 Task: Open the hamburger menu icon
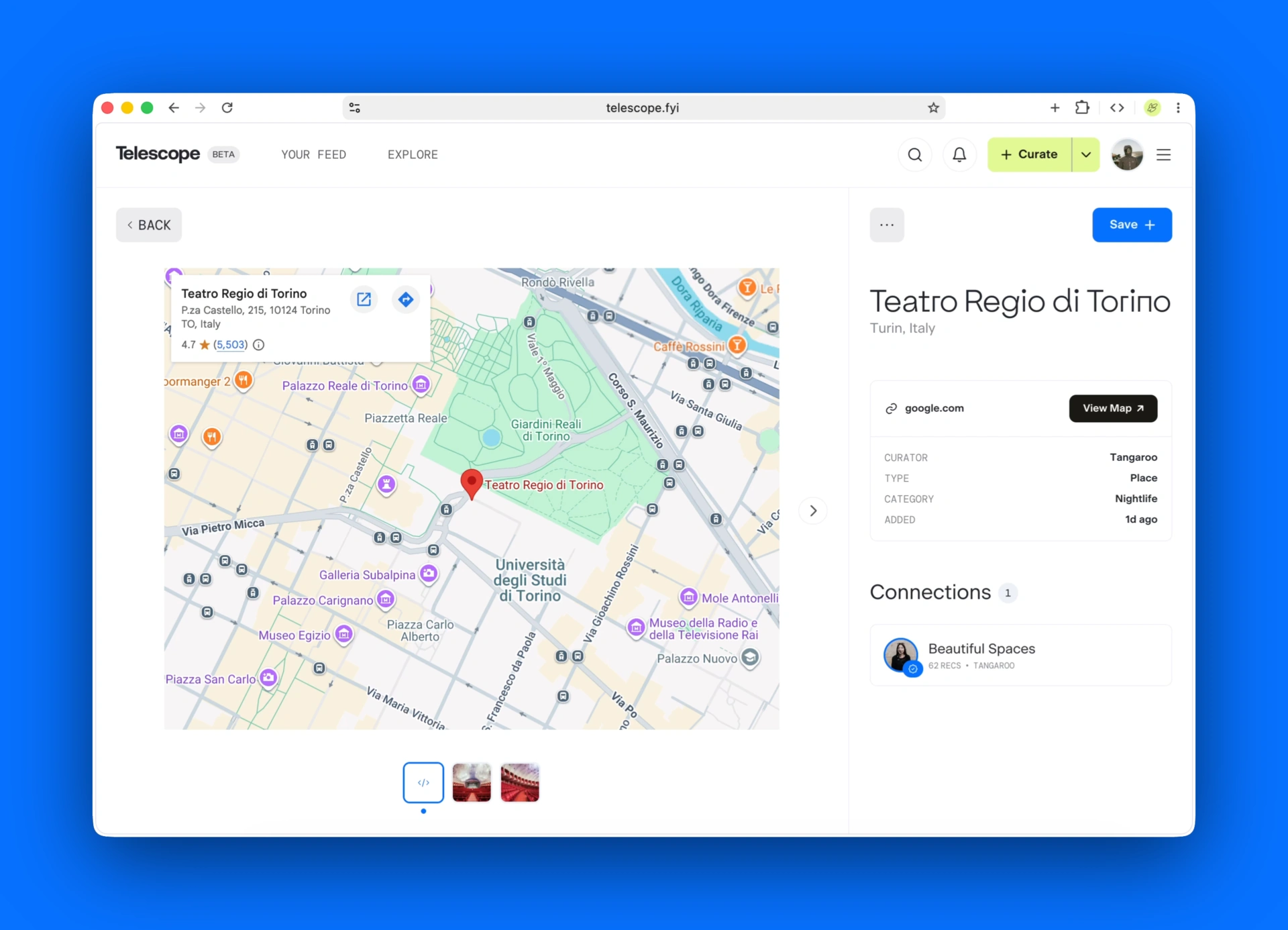pyautogui.click(x=1164, y=155)
